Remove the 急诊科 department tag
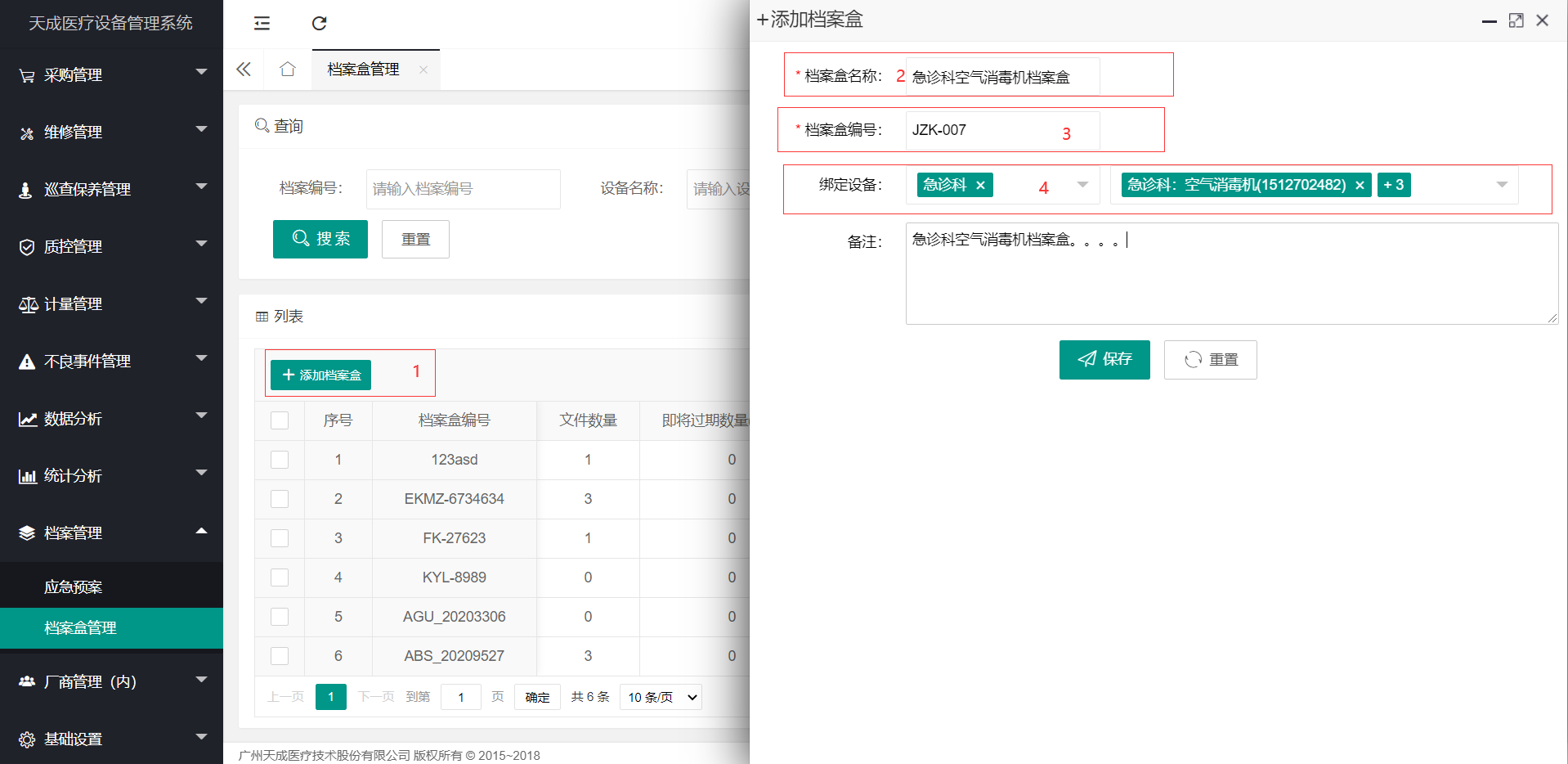 pos(980,186)
